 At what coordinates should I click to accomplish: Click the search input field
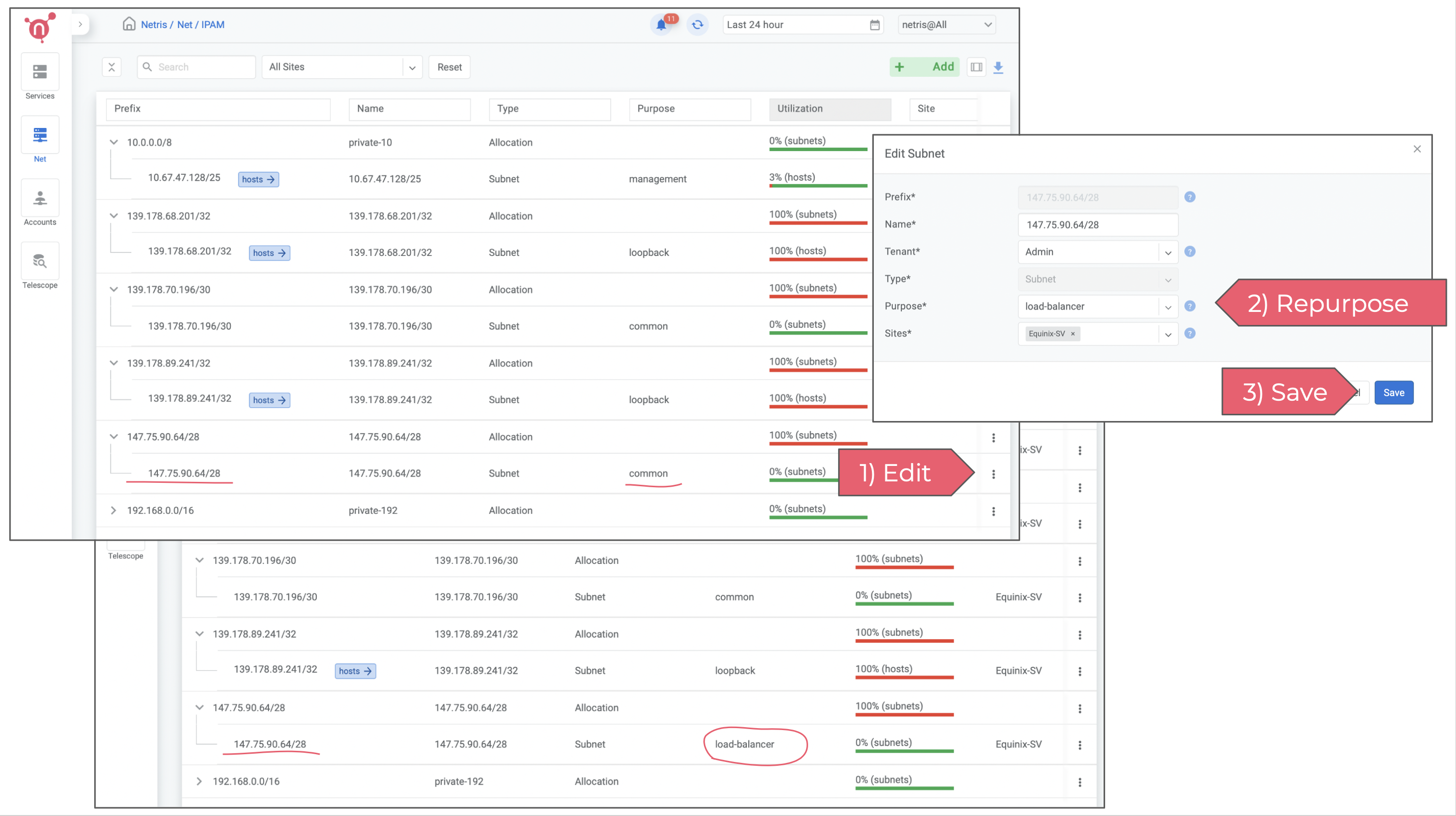coord(197,67)
